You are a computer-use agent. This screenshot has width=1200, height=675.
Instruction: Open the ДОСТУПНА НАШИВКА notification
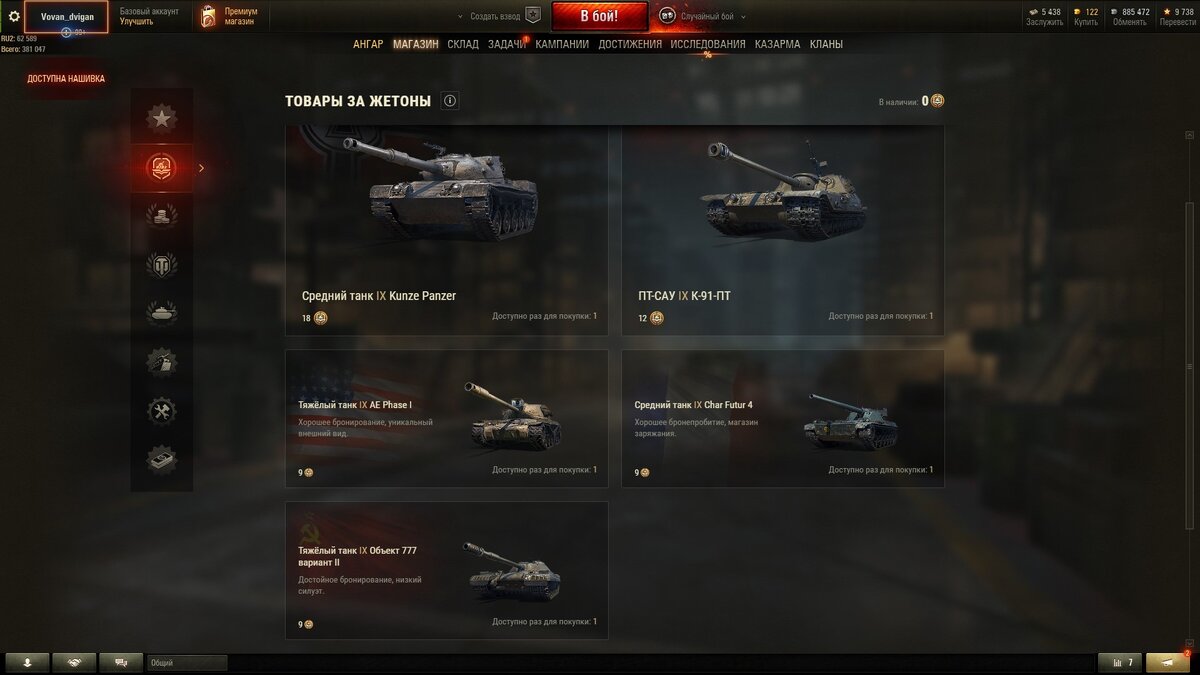pos(66,79)
